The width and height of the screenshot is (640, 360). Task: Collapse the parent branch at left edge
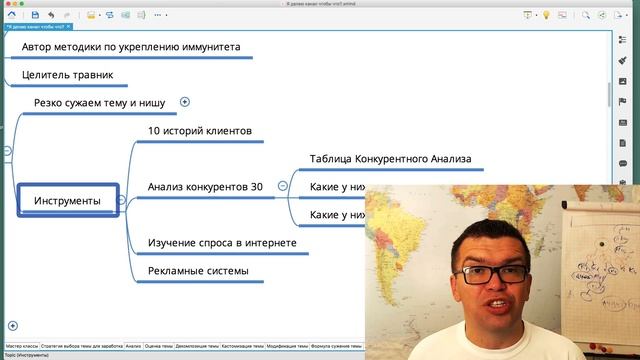[7, 151]
